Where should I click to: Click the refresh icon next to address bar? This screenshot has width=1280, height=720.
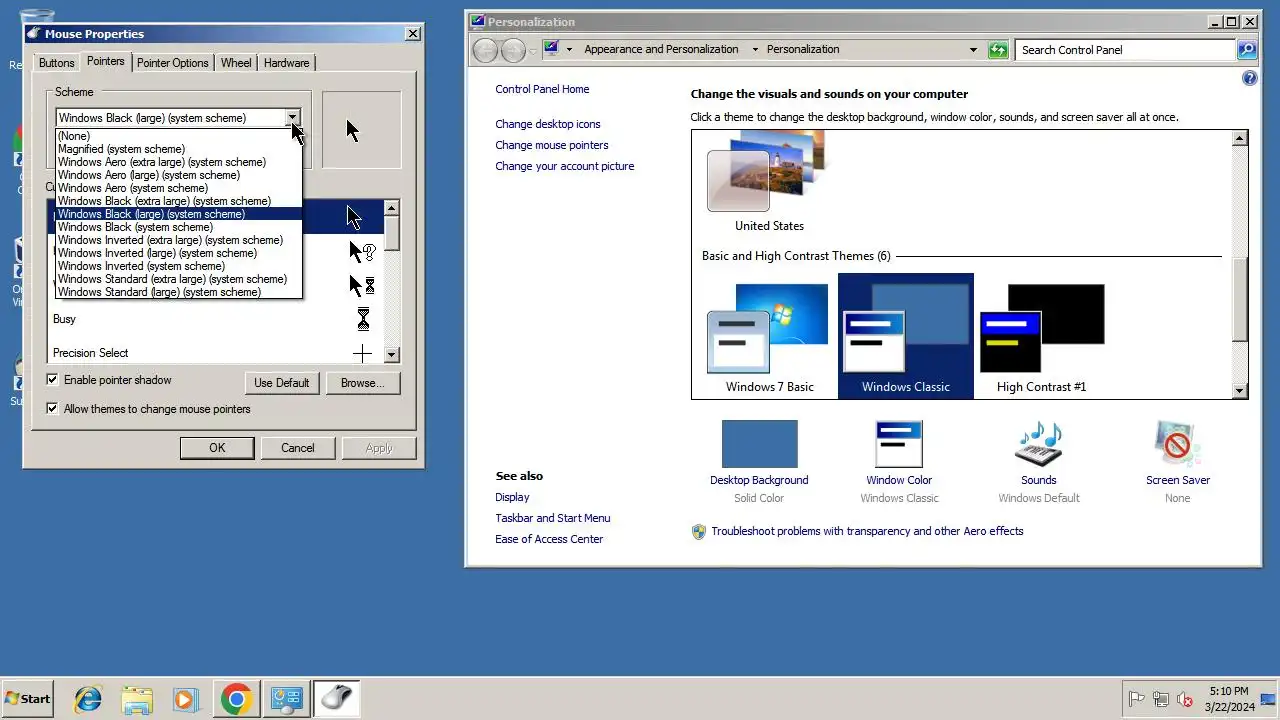pyautogui.click(x=998, y=49)
